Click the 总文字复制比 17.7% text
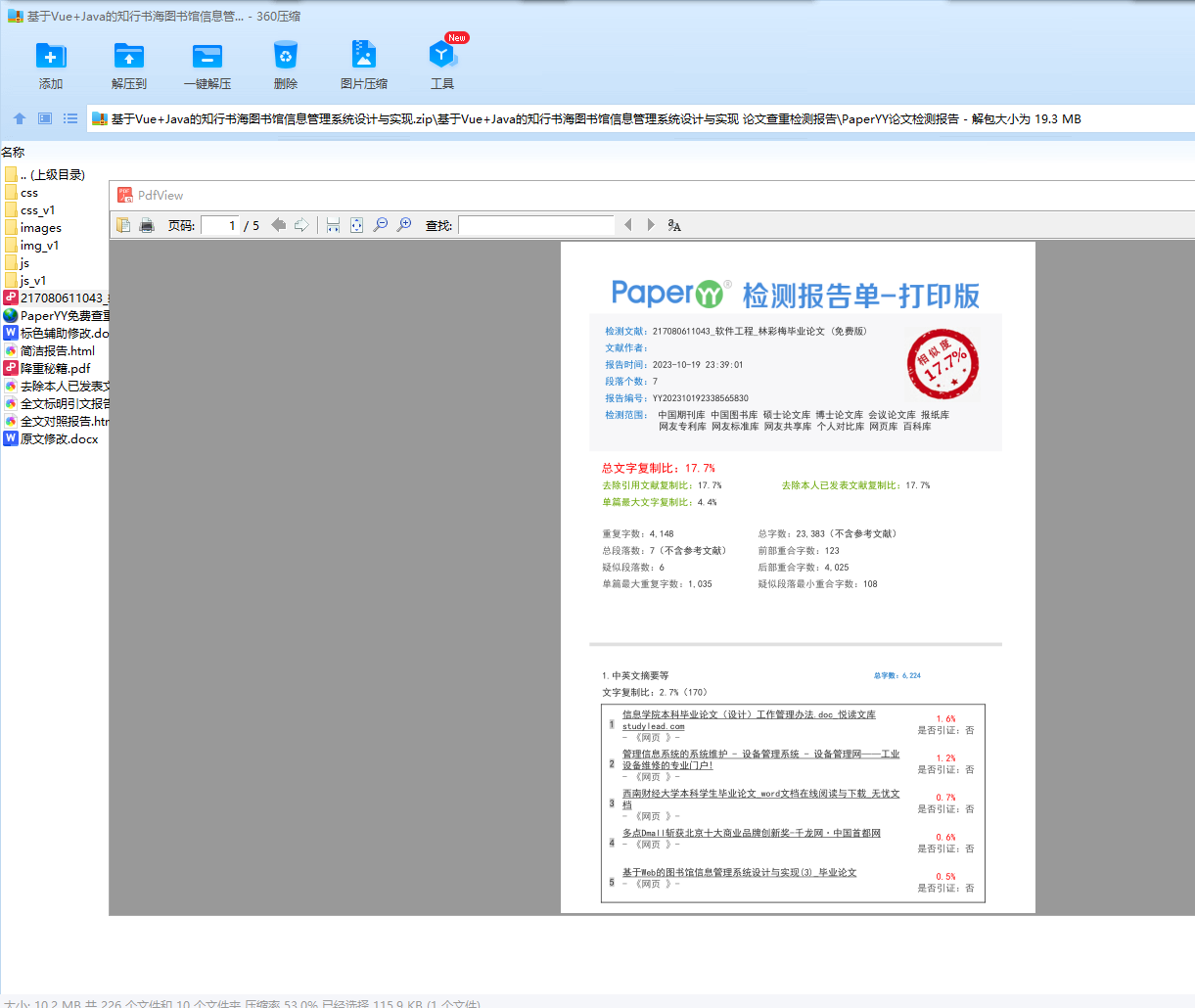This screenshot has height=1008, width=1195. (x=658, y=468)
